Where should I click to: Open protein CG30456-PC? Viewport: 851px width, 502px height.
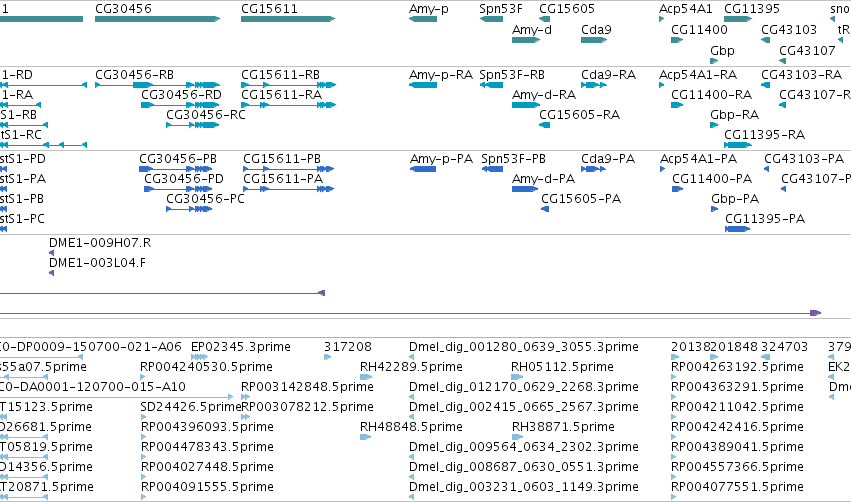click(x=205, y=199)
